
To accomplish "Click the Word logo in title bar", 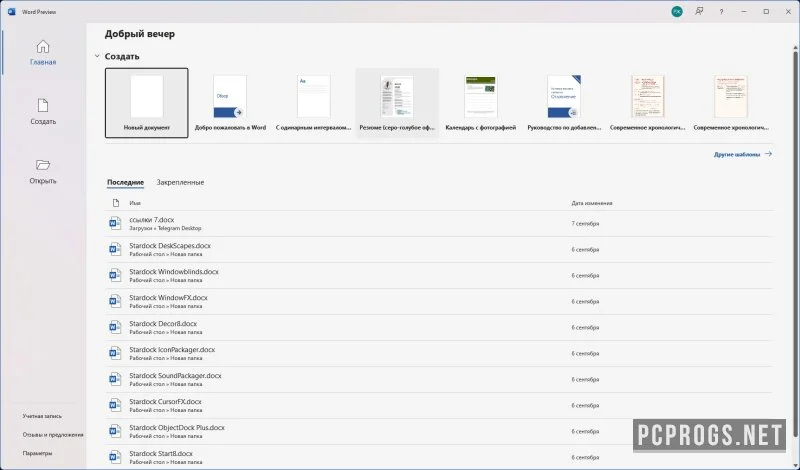I will [12, 11].
